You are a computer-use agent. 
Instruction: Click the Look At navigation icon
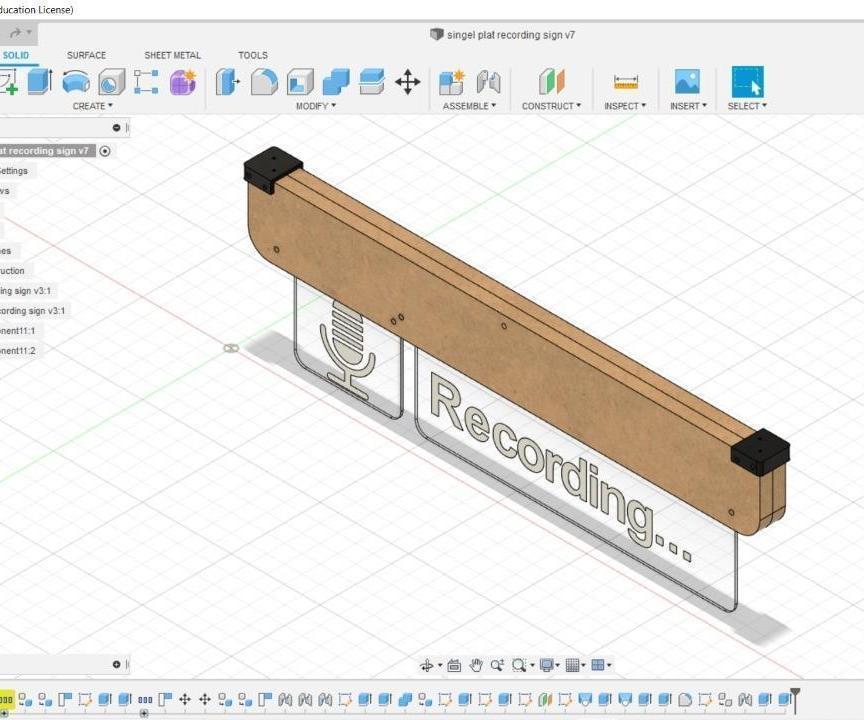click(x=454, y=665)
